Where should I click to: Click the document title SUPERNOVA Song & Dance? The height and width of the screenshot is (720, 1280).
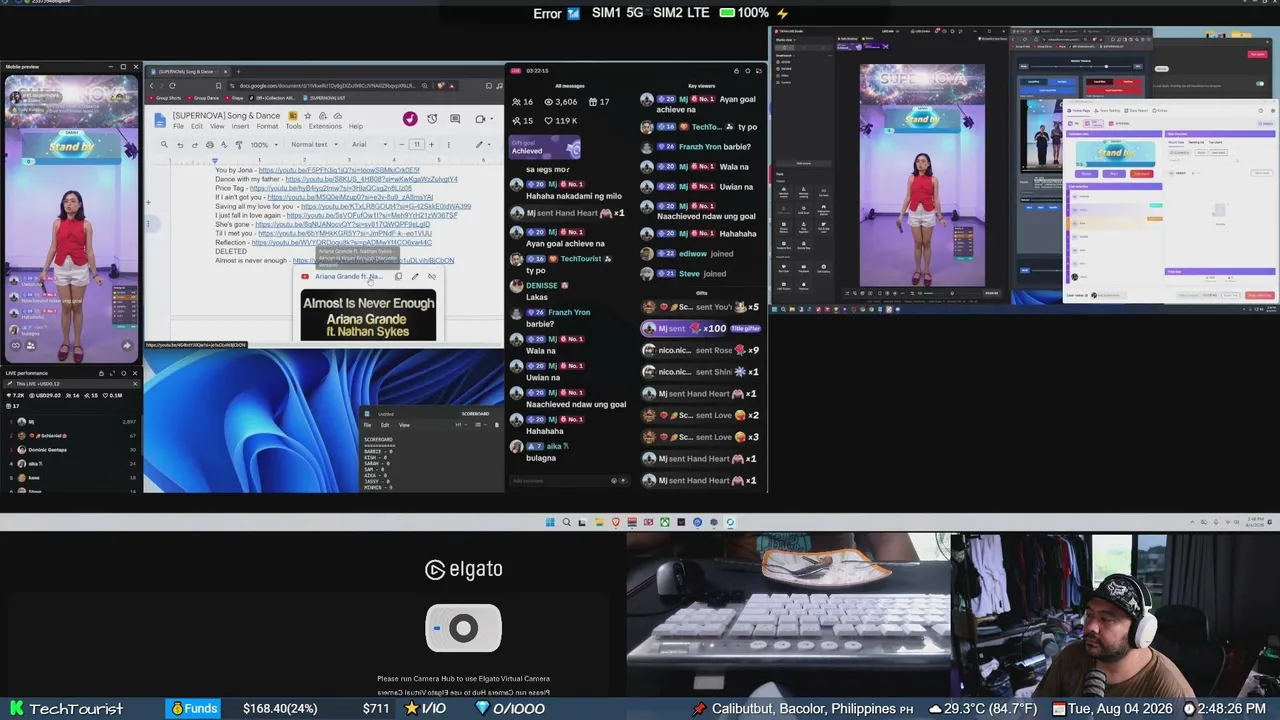click(x=226, y=116)
